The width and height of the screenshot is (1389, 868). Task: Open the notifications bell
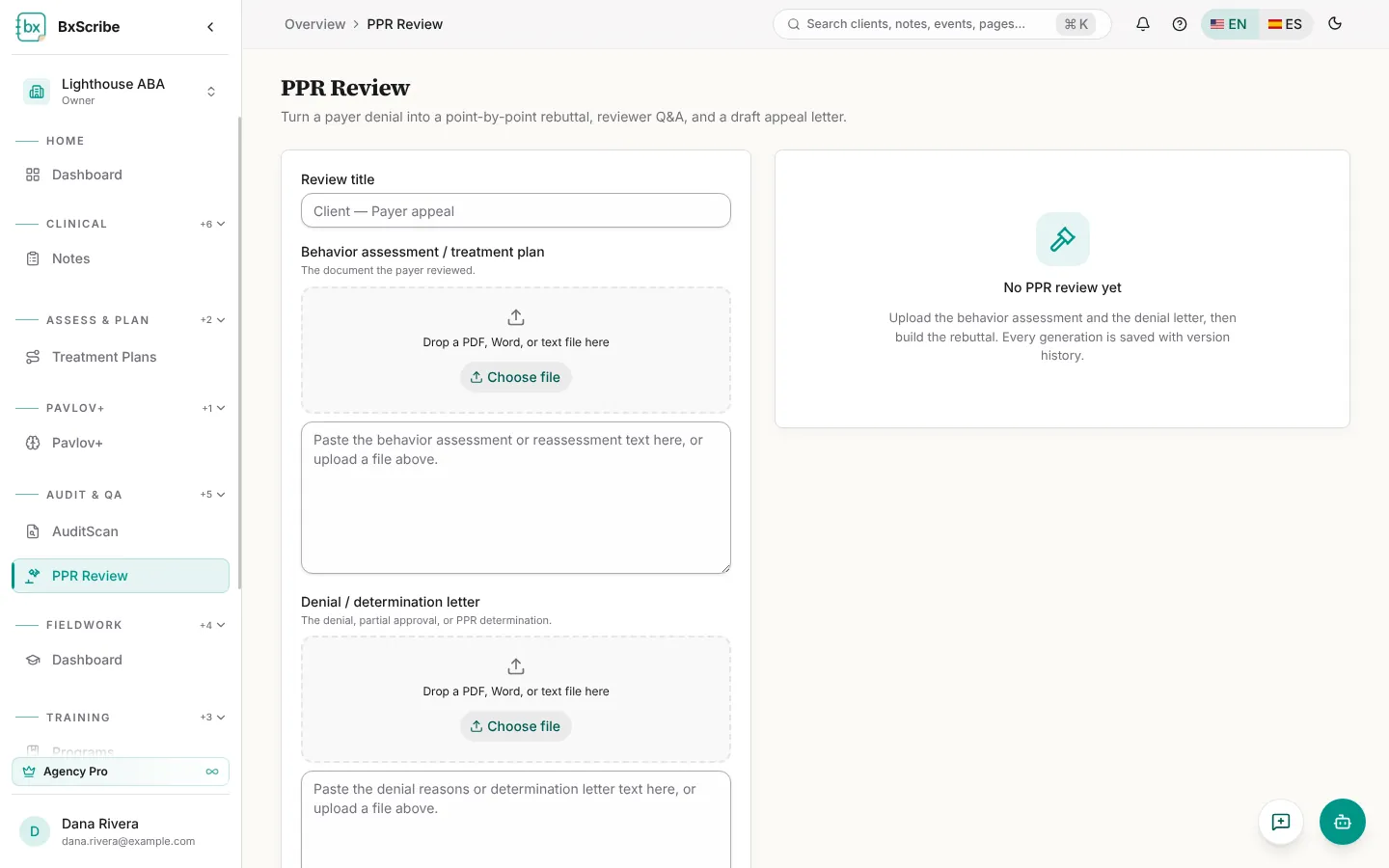point(1143,24)
